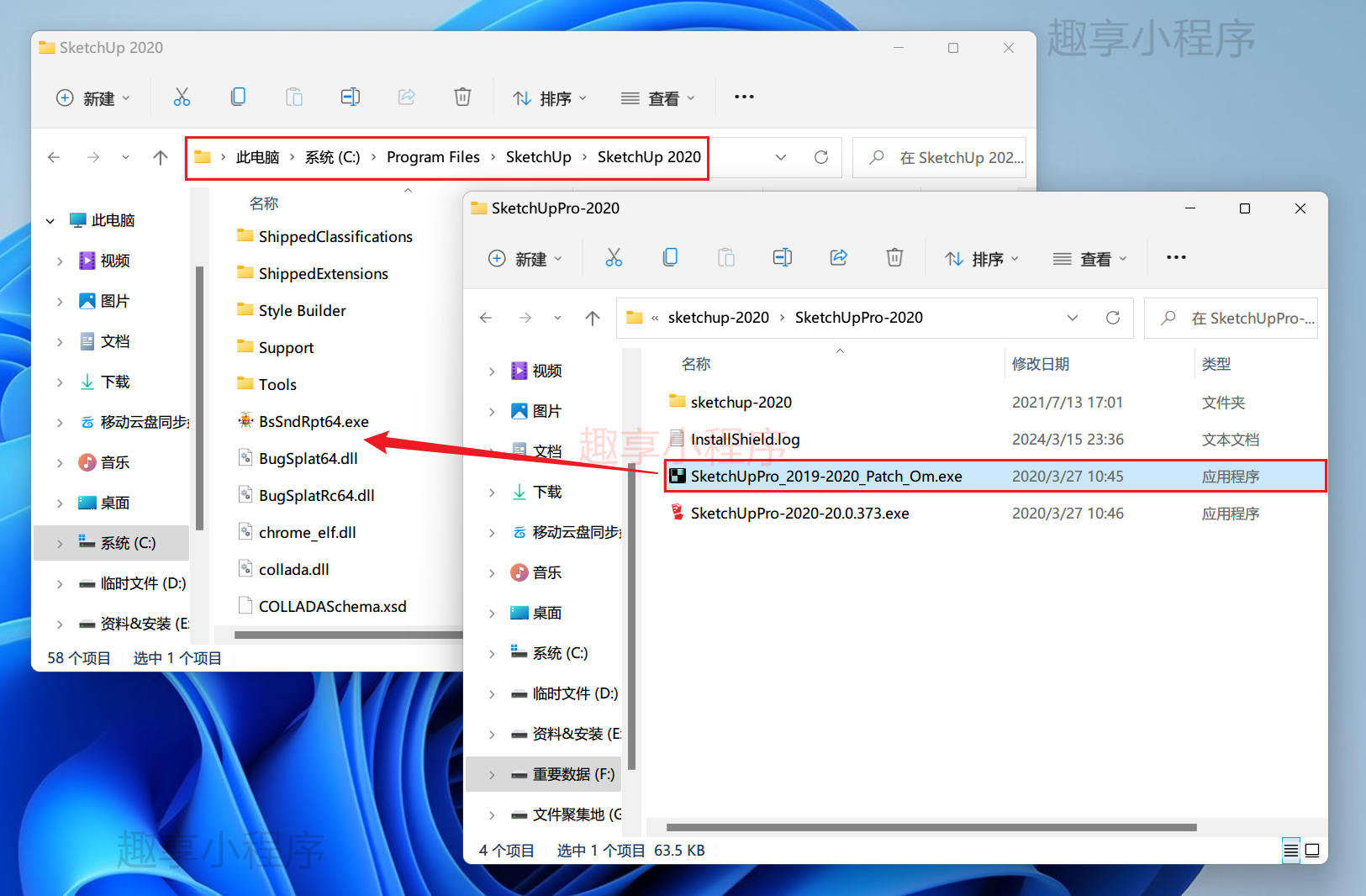
Task: Open 新建 dropdown in SketchUp 2020 window
Action: tap(93, 98)
